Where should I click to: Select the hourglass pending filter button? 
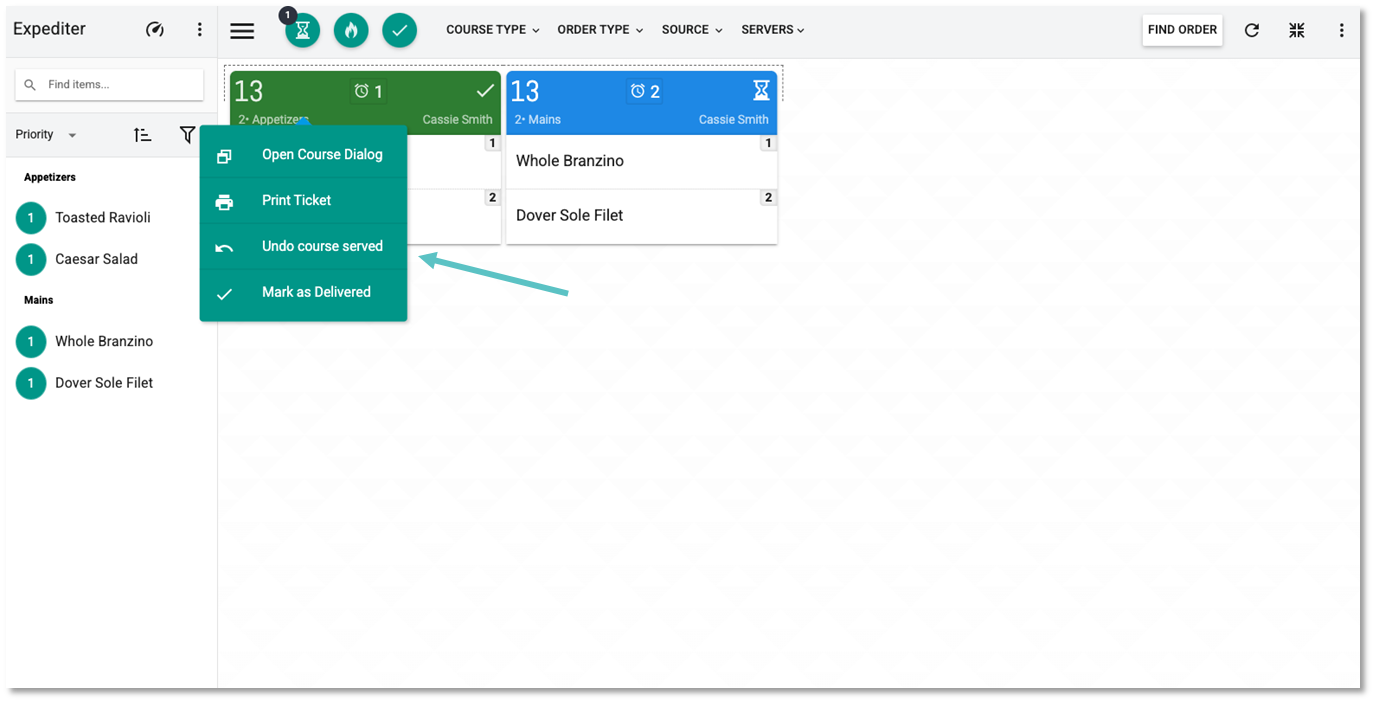(302, 31)
